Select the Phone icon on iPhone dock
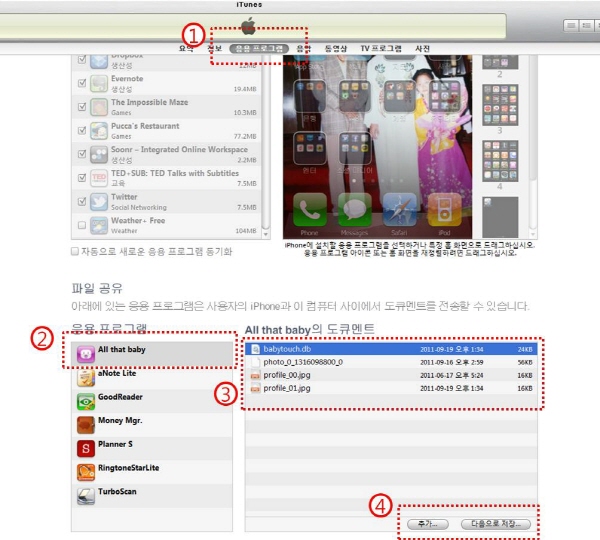 [x=310, y=210]
